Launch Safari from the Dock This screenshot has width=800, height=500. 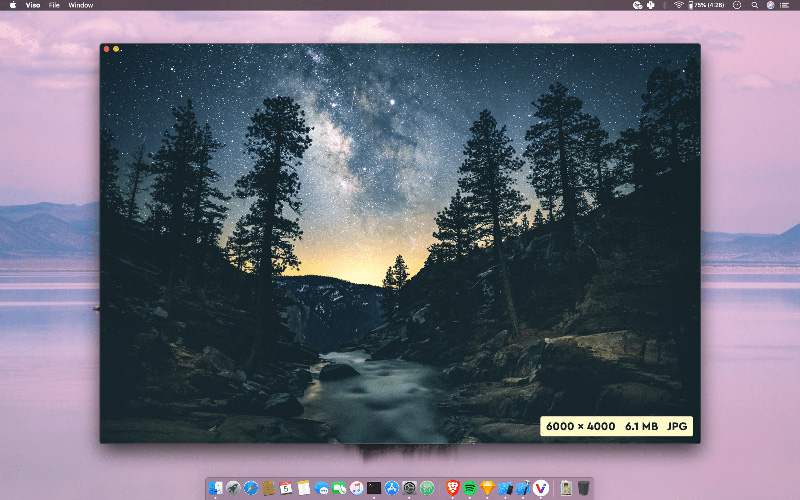[251, 488]
